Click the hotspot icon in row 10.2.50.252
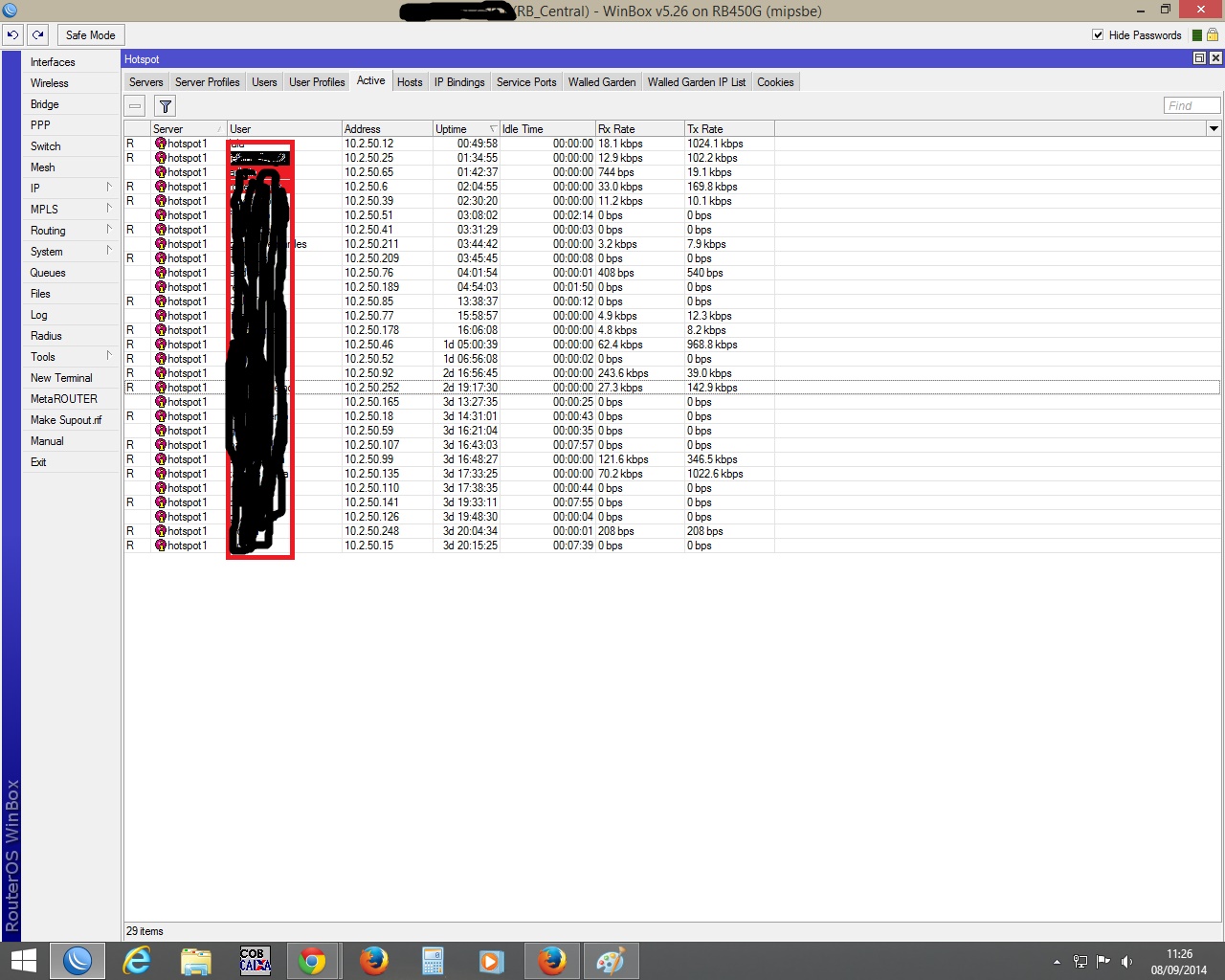 click(161, 388)
